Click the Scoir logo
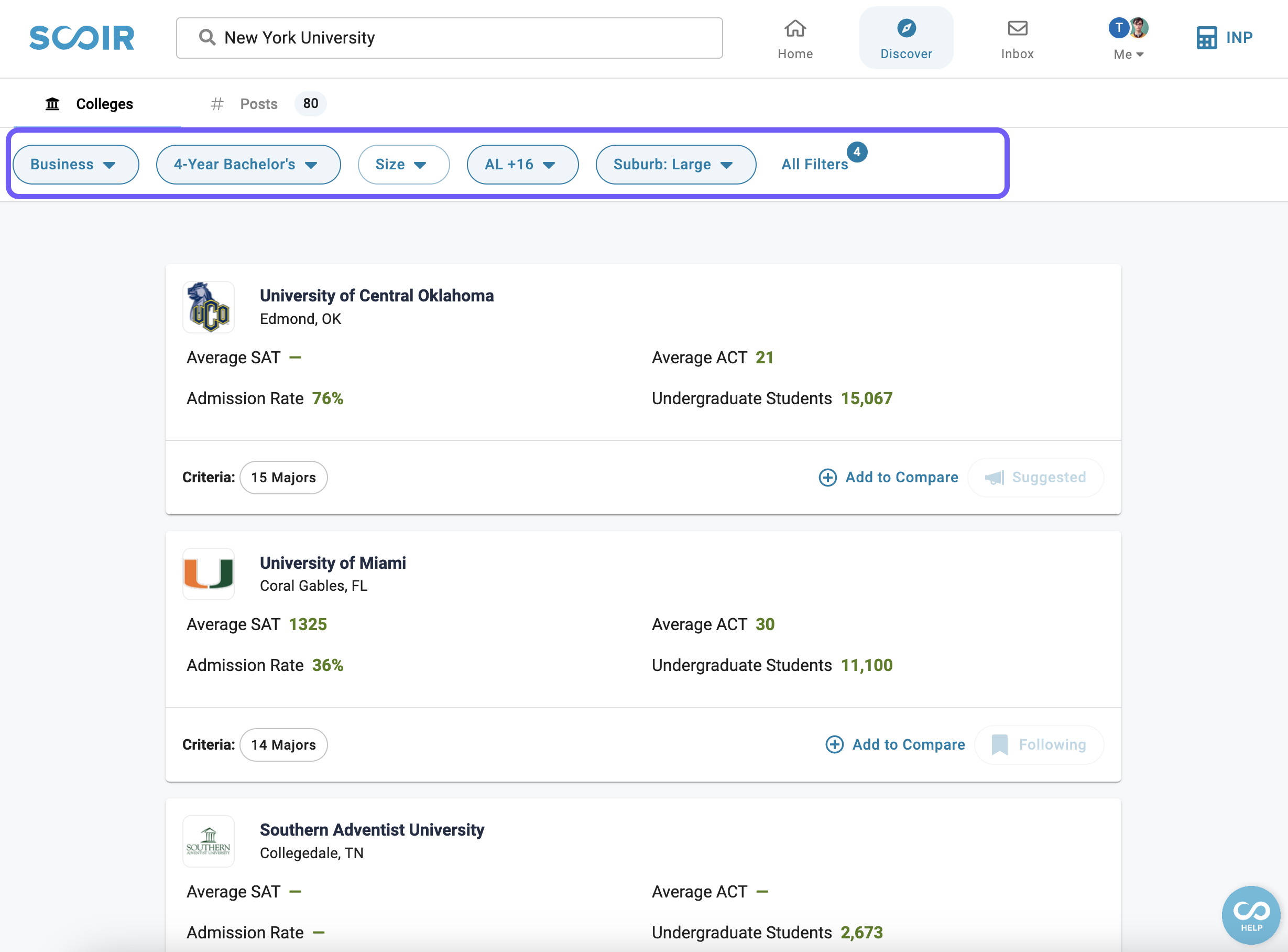1288x952 pixels. [82, 37]
